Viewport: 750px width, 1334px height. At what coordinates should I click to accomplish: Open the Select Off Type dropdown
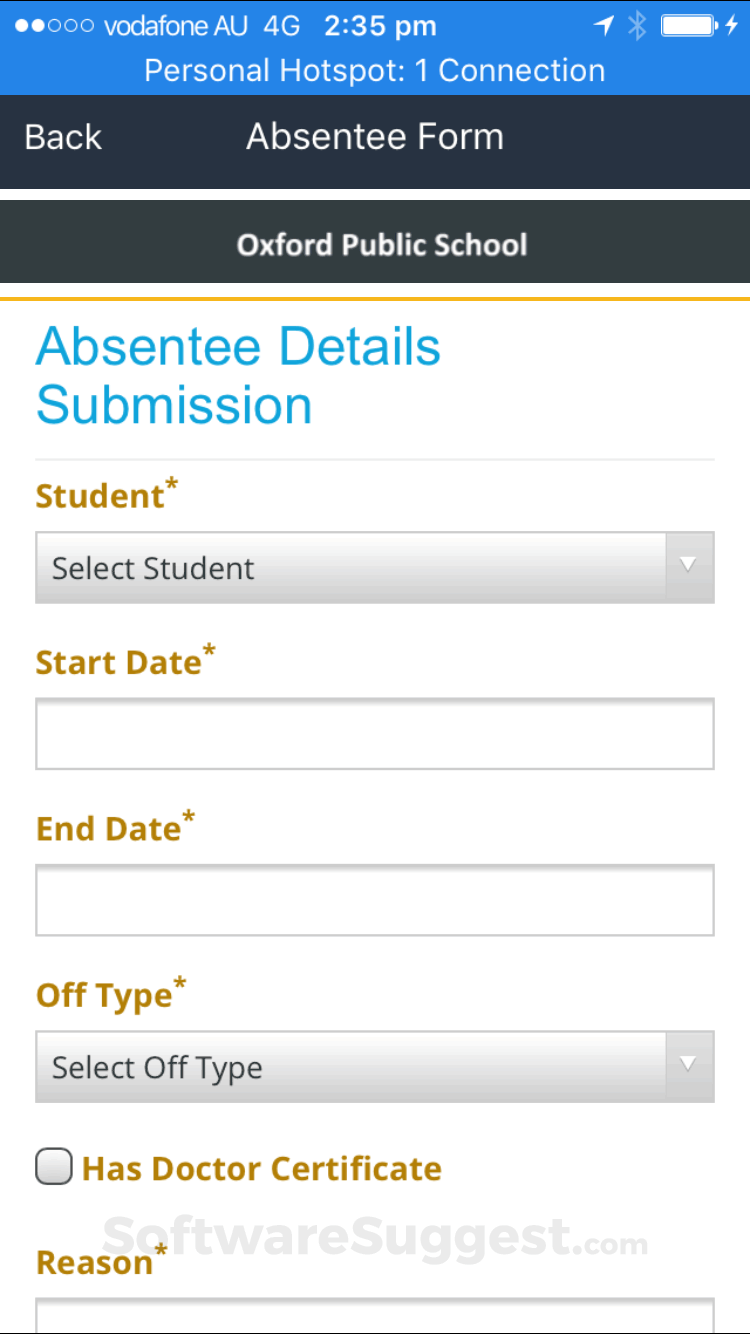click(350, 1067)
